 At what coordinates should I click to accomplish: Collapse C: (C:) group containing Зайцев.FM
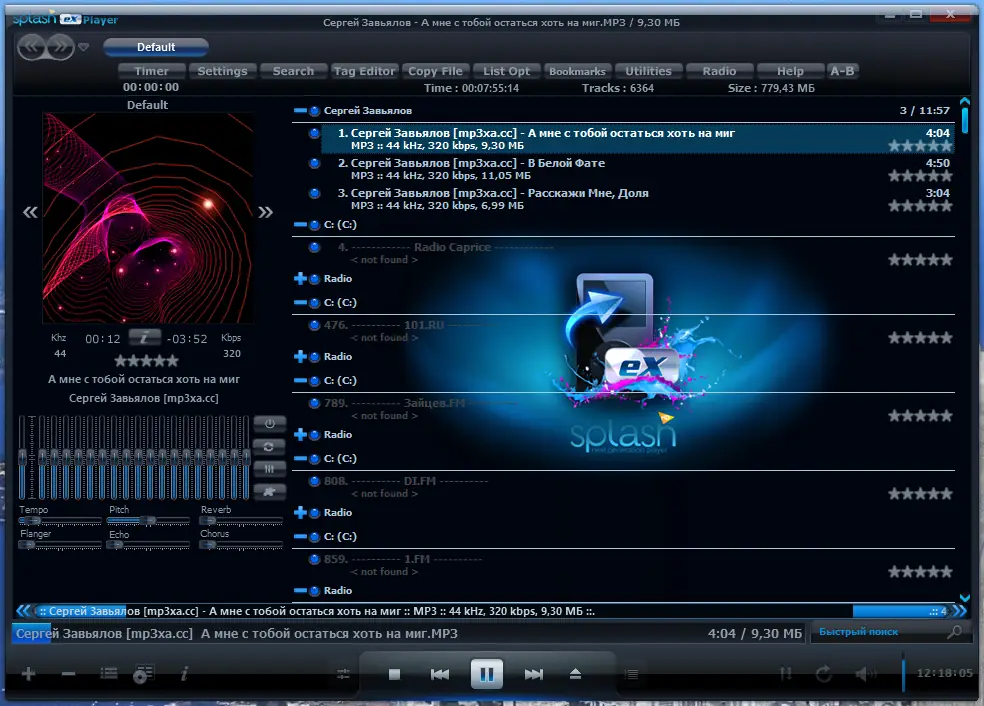(301, 380)
